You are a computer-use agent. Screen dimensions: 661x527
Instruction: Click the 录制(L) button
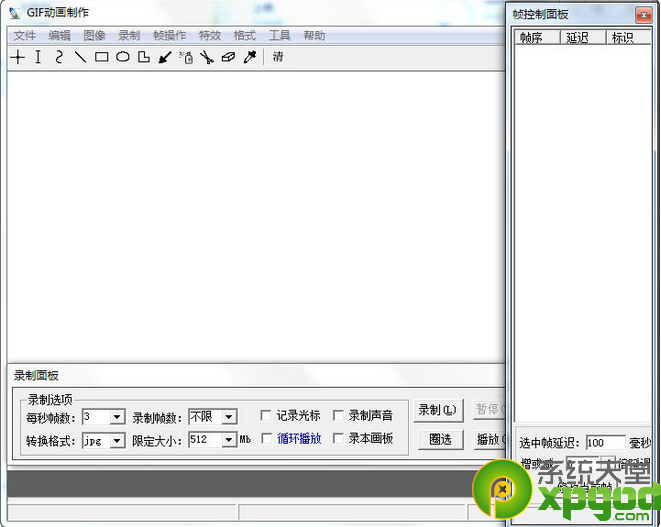pos(438,410)
